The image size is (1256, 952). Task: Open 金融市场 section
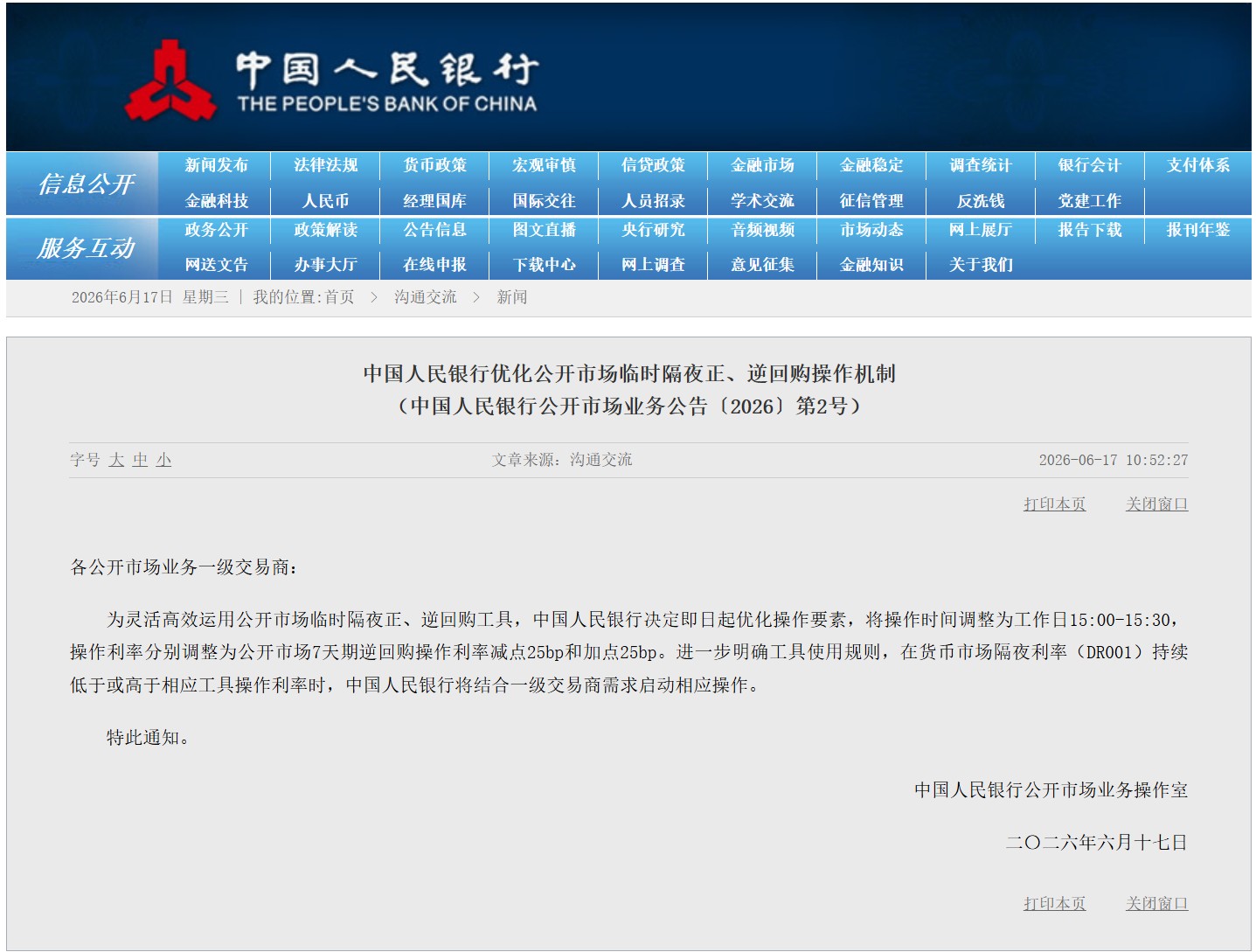[x=762, y=165]
